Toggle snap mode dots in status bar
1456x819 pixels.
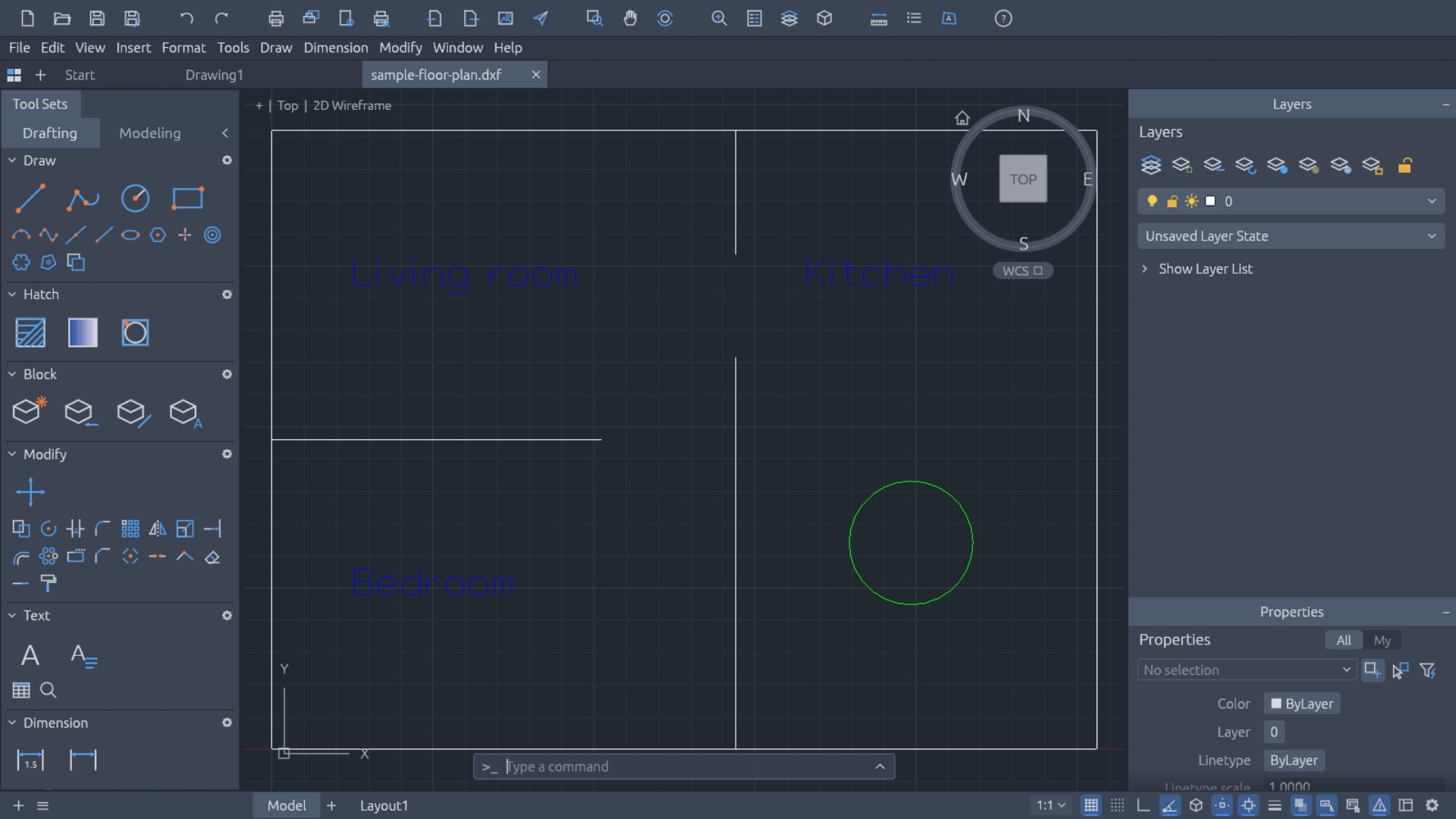(1118, 805)
